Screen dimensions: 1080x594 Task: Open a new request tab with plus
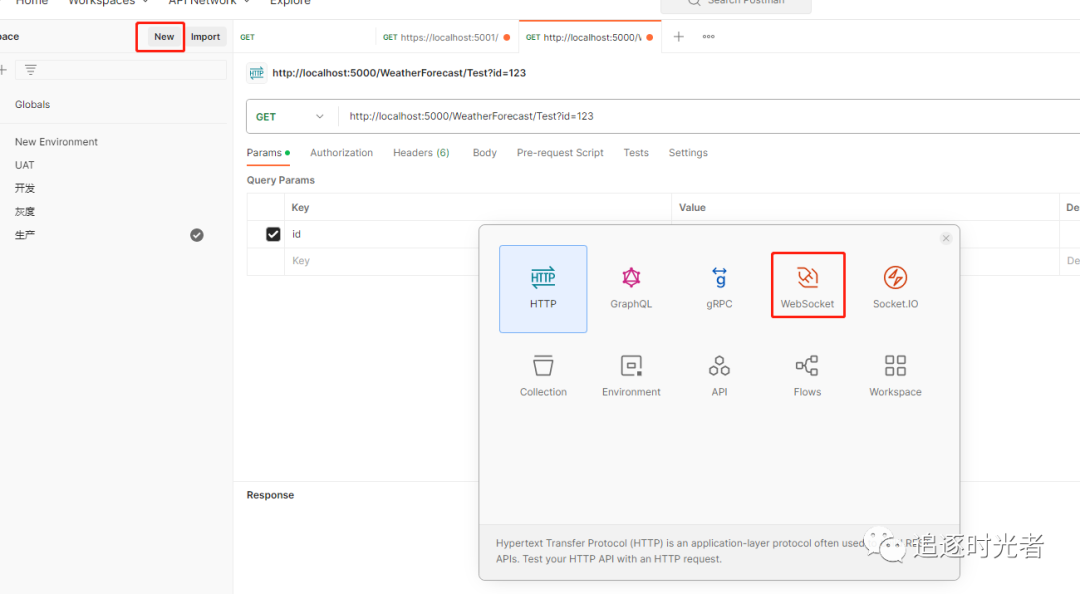tap(678, 37)
